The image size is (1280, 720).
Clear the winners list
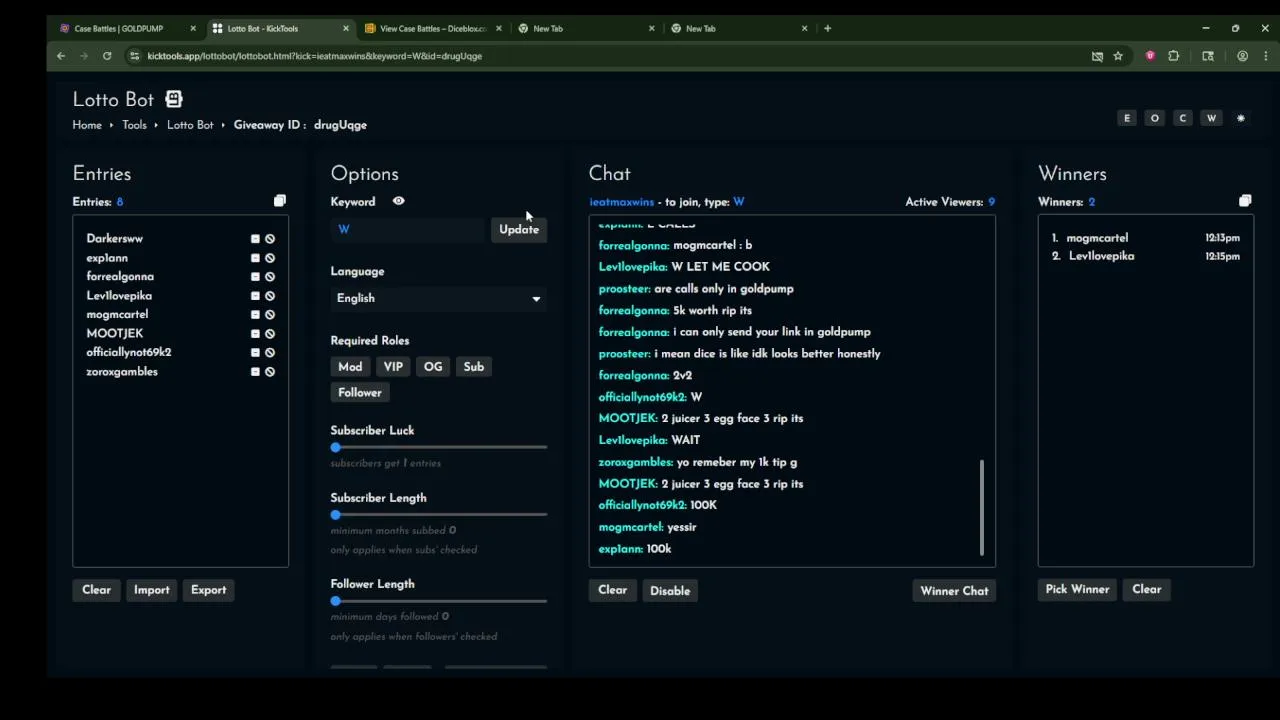coord(1147,590)
